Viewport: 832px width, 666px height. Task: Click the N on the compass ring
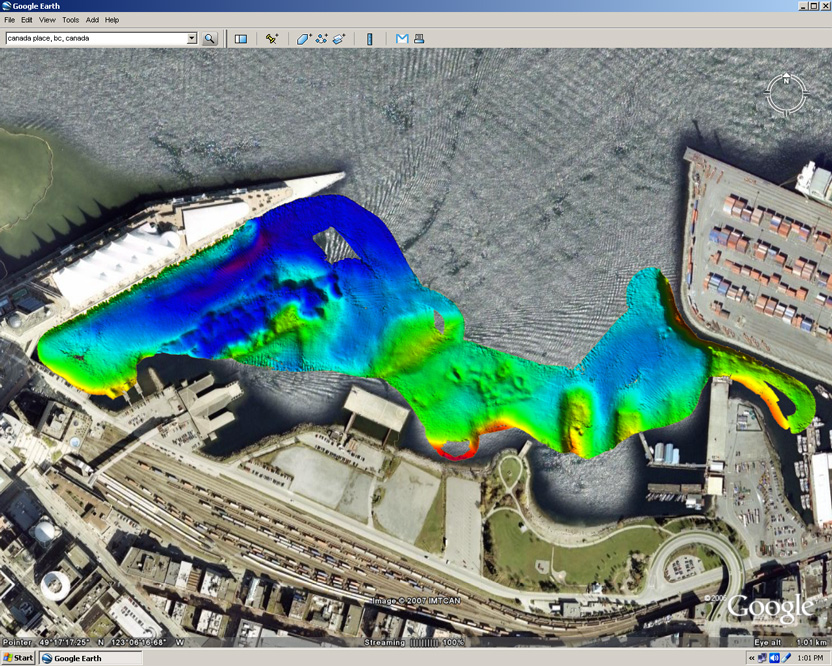click(786, 78)
